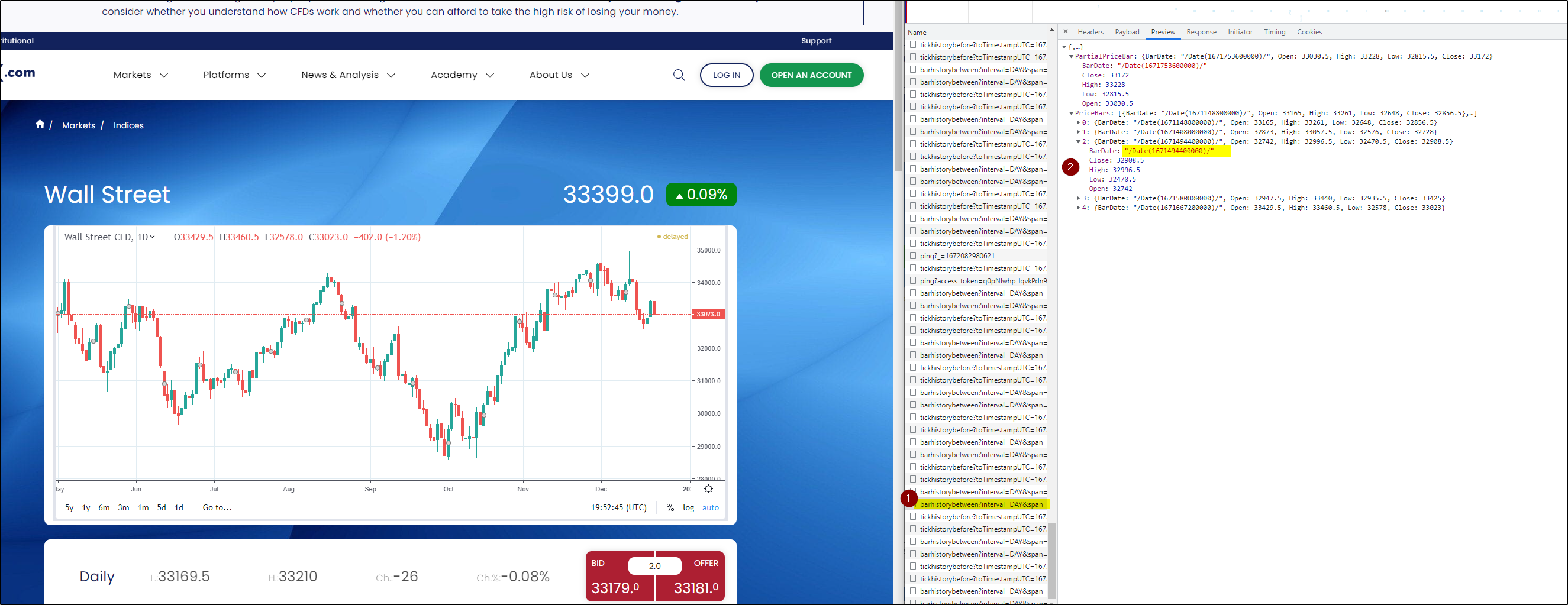
Task: Click the OPEN AN ACCOUNT button
Action: (811, 75)
